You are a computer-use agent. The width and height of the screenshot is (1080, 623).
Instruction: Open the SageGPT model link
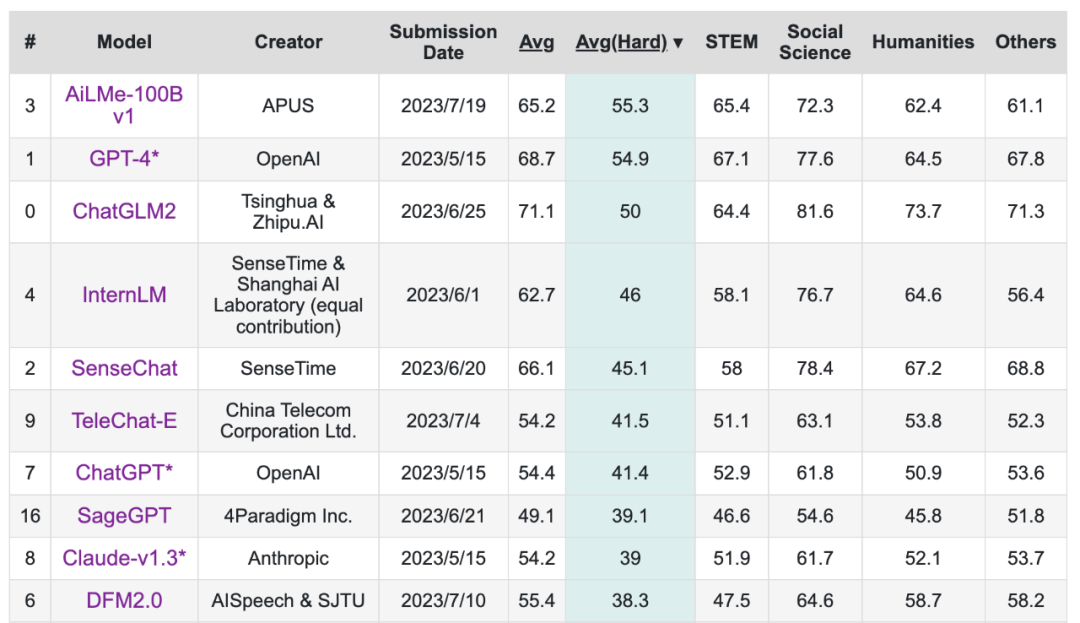point(124,515)
